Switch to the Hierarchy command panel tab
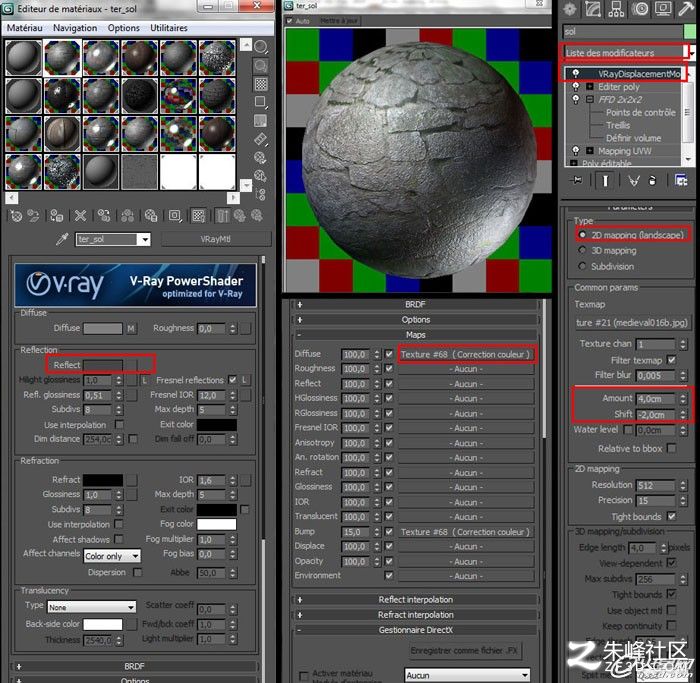This screenshot has width=700, height=683. coord(616,9)
